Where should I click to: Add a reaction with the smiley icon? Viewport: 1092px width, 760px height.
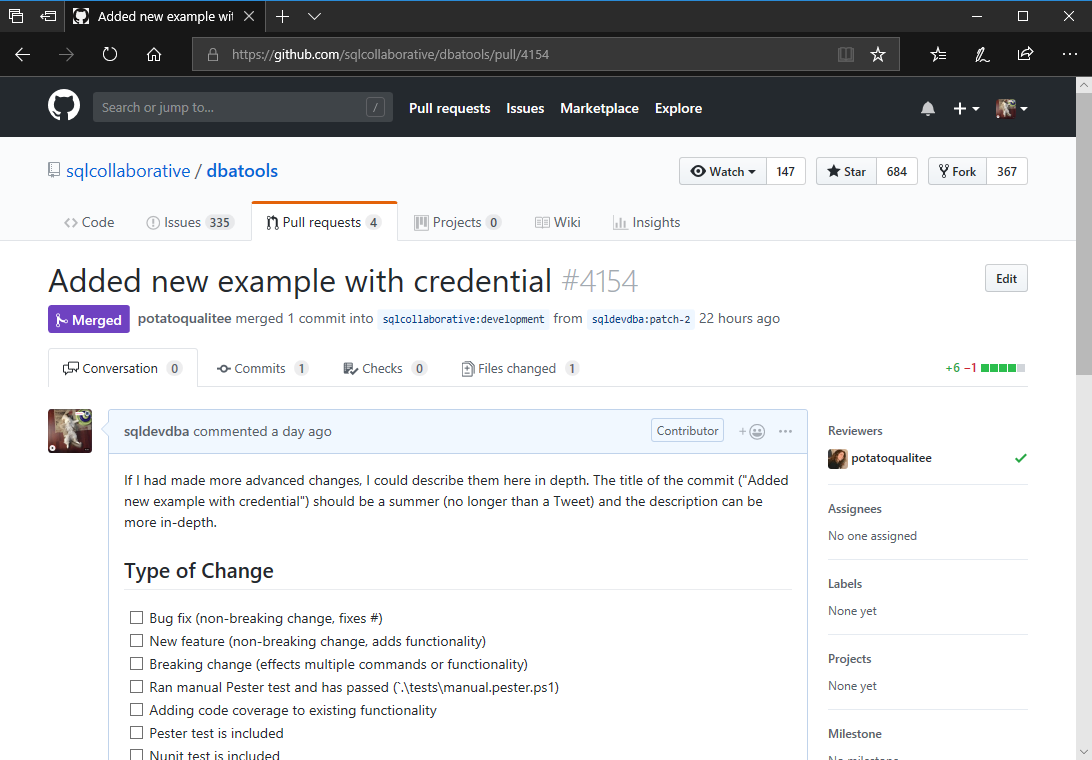click(752, 432)
